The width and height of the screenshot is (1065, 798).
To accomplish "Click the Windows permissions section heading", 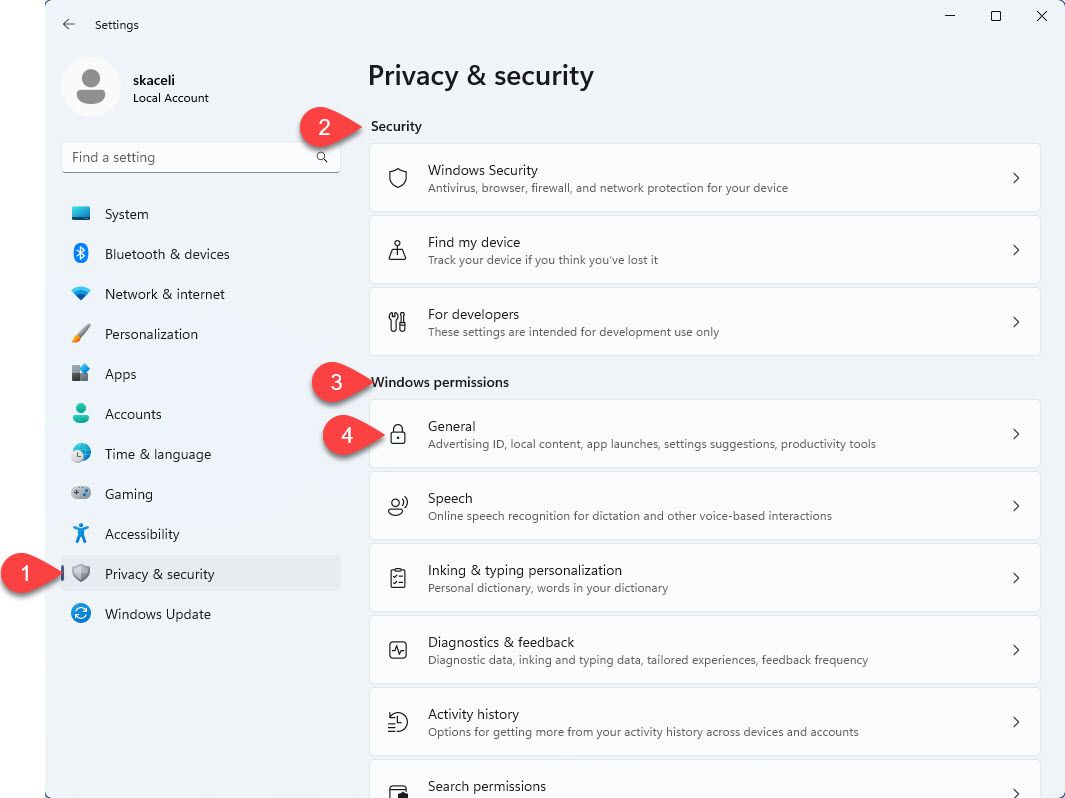I will 440,382.
